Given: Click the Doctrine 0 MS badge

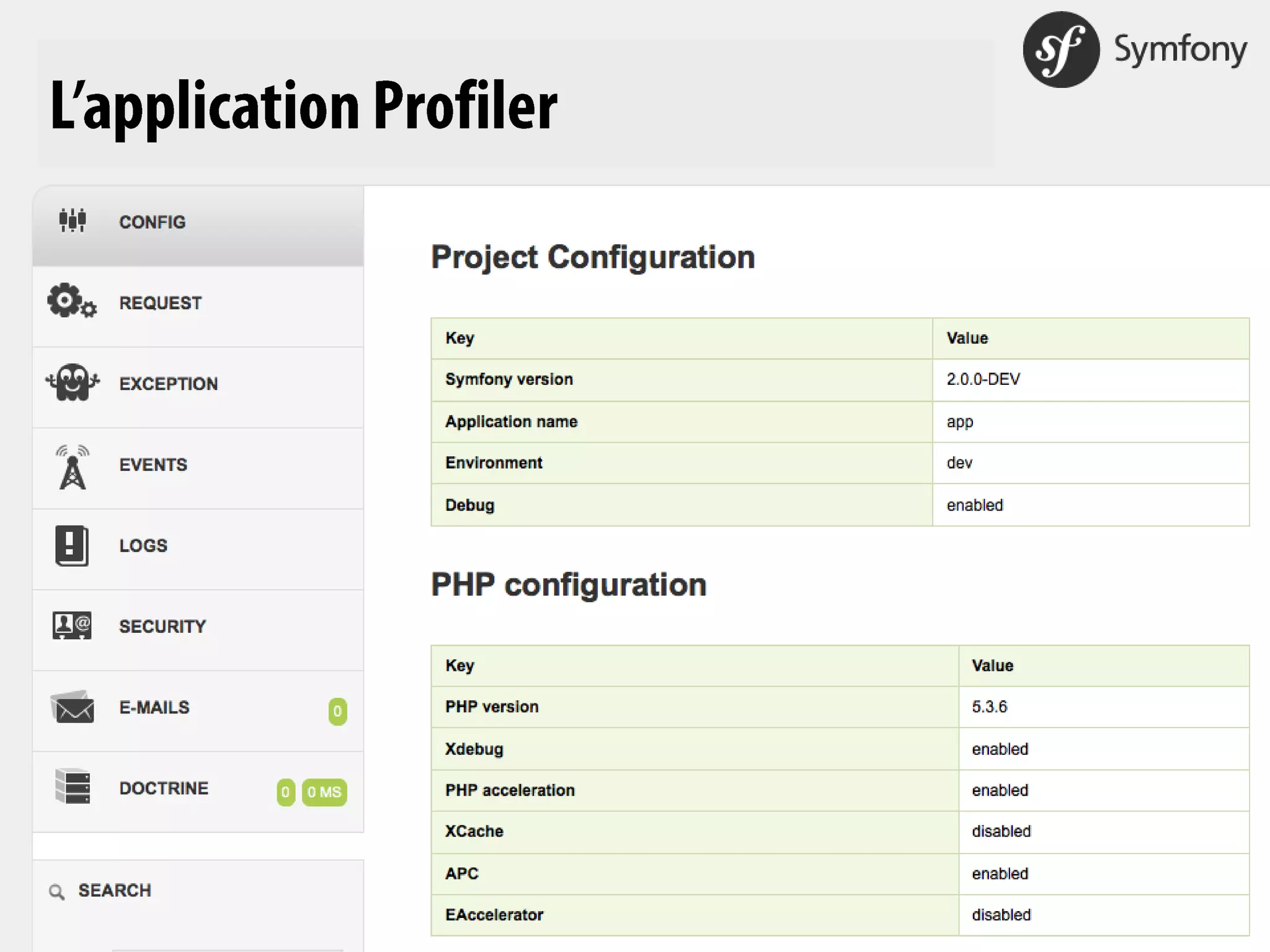Looking at the screenshot, I should coord(324,792).
